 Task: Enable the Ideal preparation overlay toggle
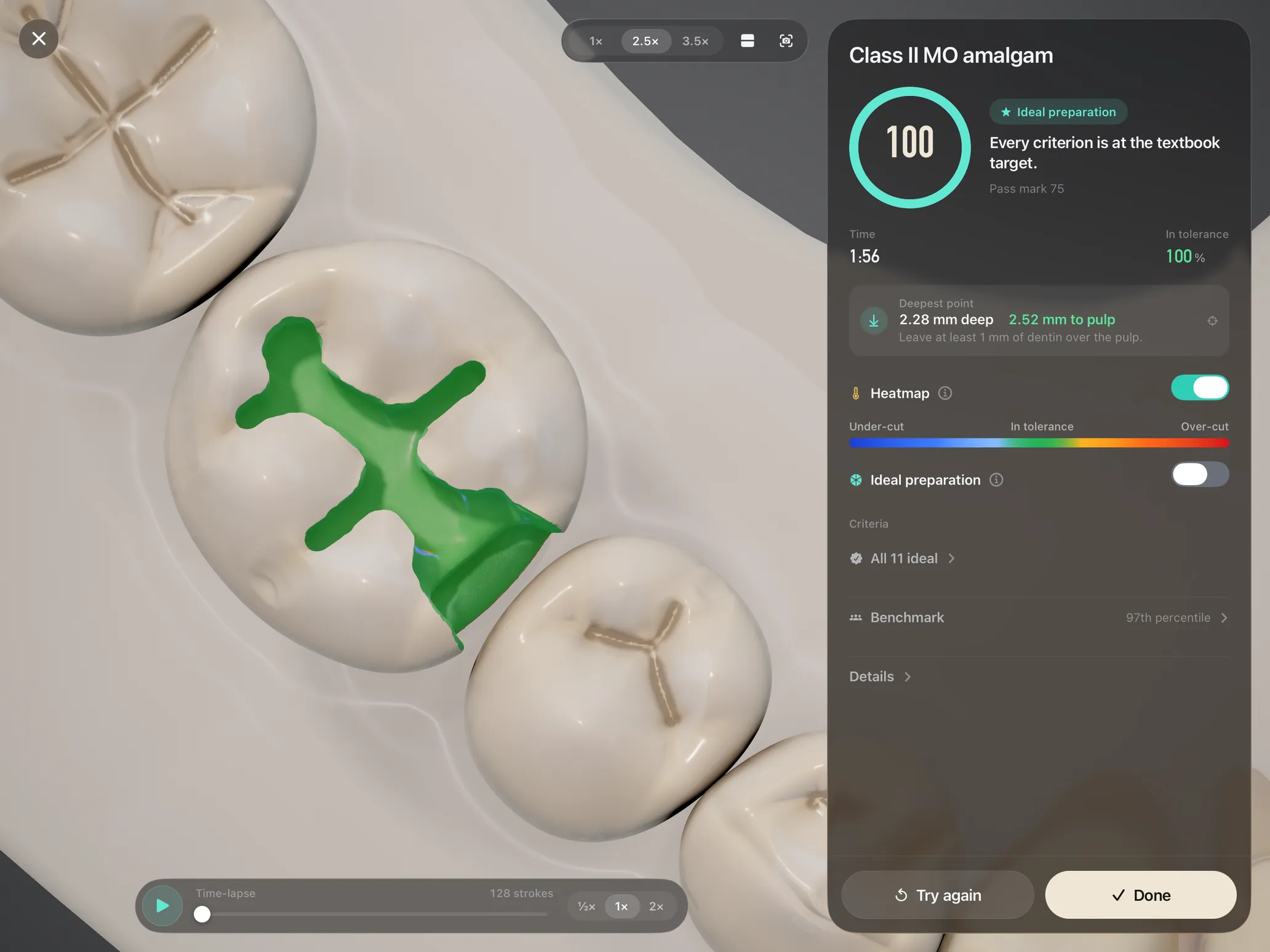[1199, 474]
